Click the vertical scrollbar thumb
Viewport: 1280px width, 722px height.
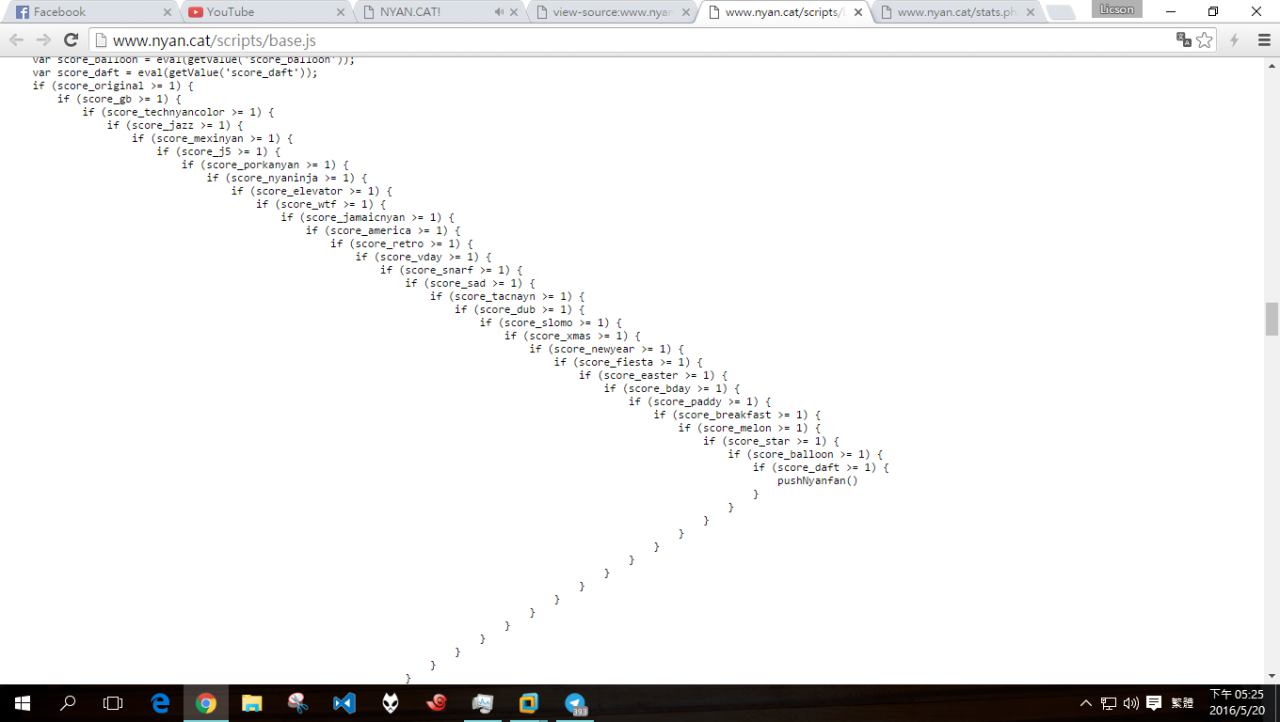(1272, 319)
